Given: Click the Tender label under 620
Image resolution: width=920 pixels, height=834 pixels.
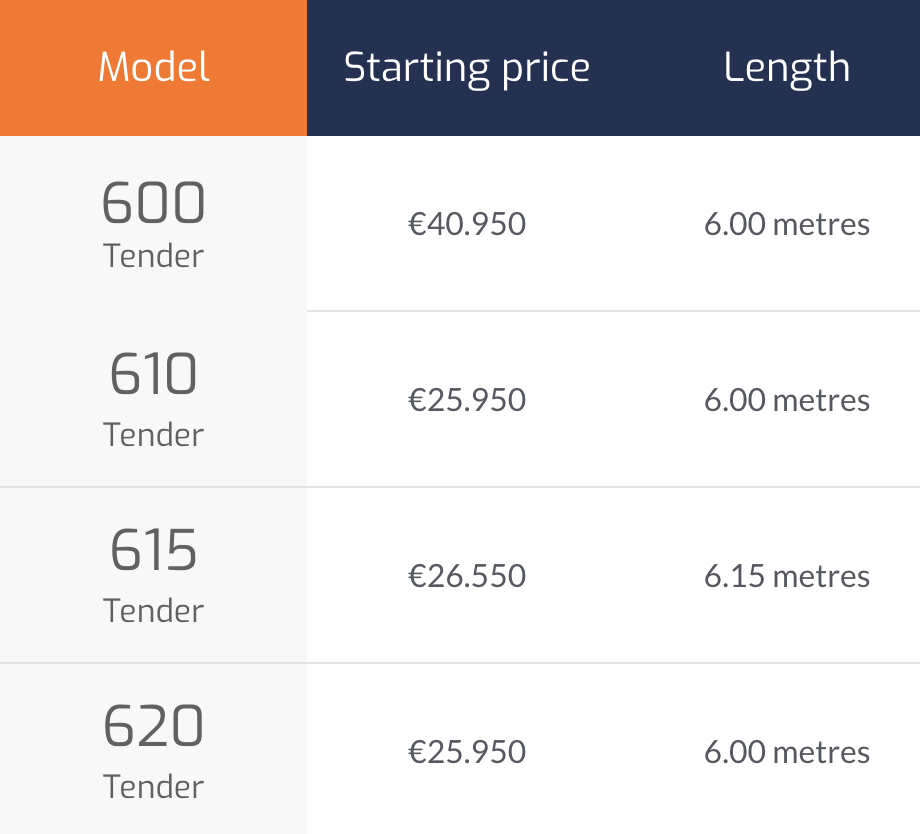Looking at the screenshot, I should [154, 786].
